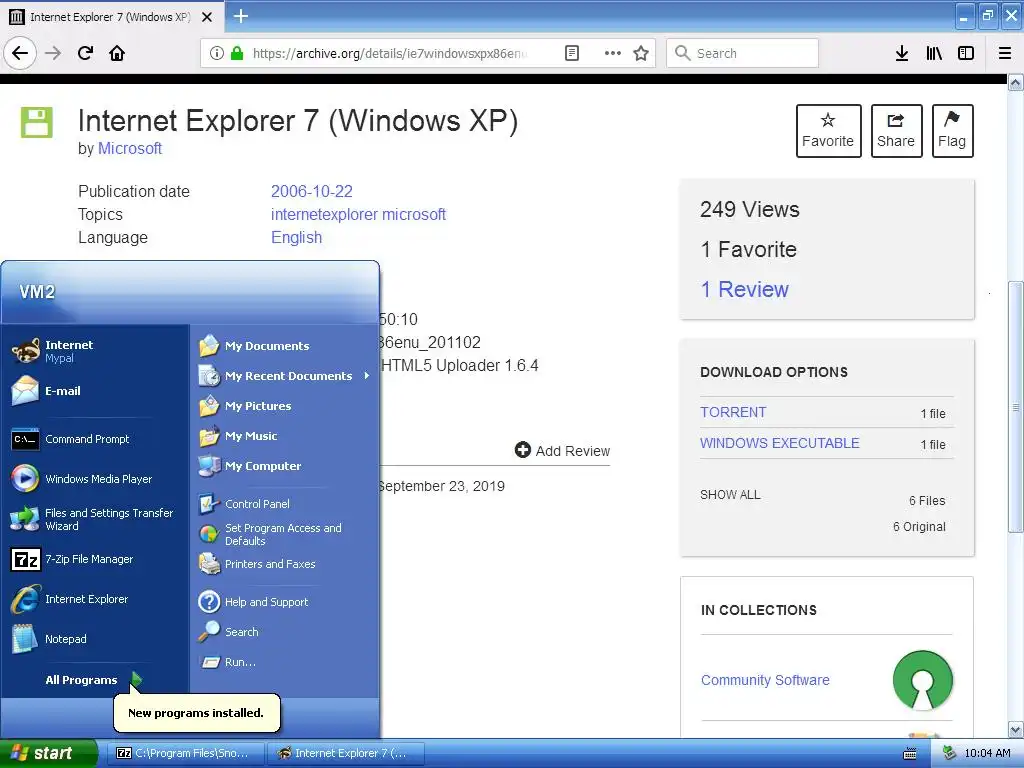Open the browser home page icon
Image resolution: width=1024 pixels, height=768 pixels.
tap(117, 53)
